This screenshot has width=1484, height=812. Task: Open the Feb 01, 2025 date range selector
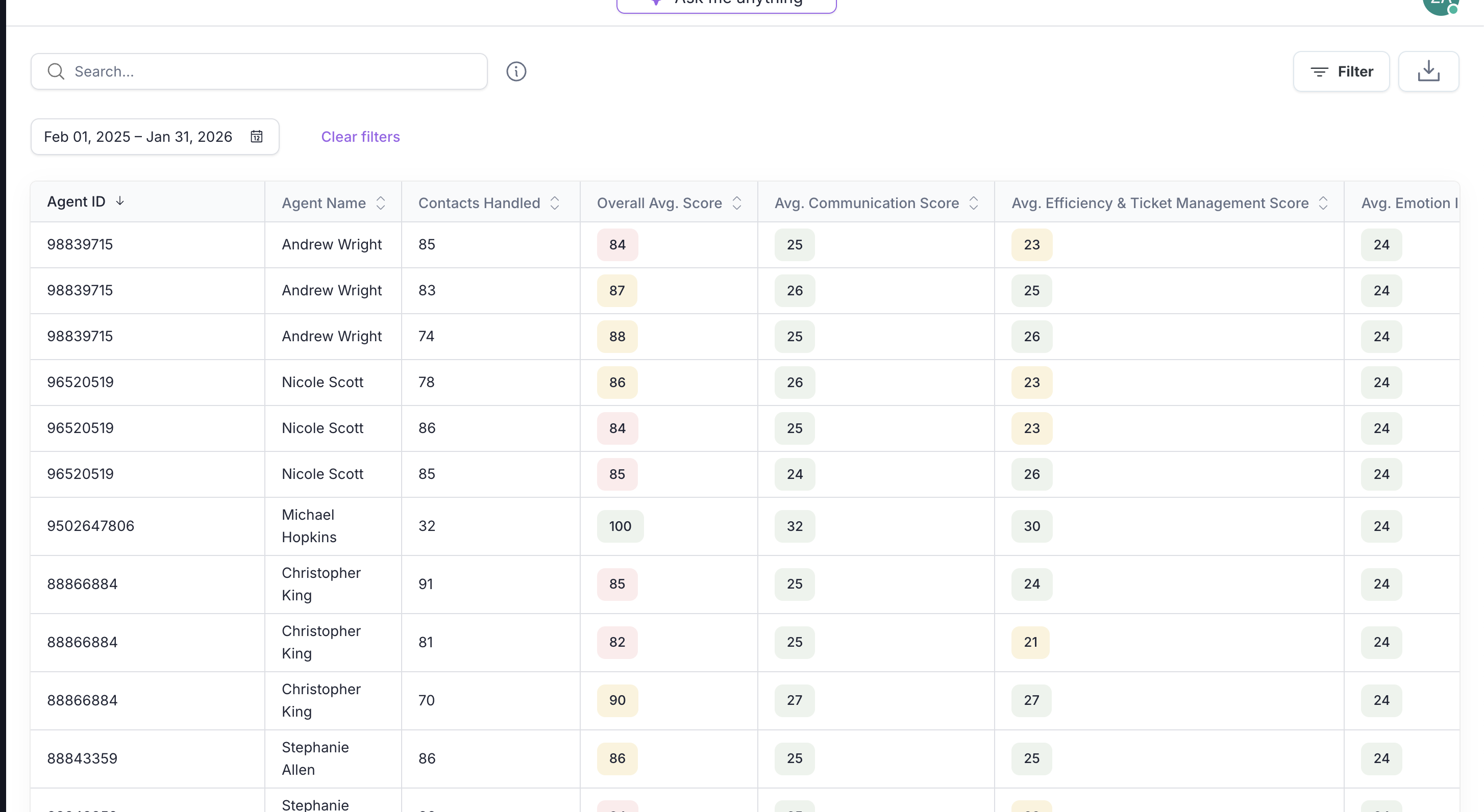click(x=138, y=137)
